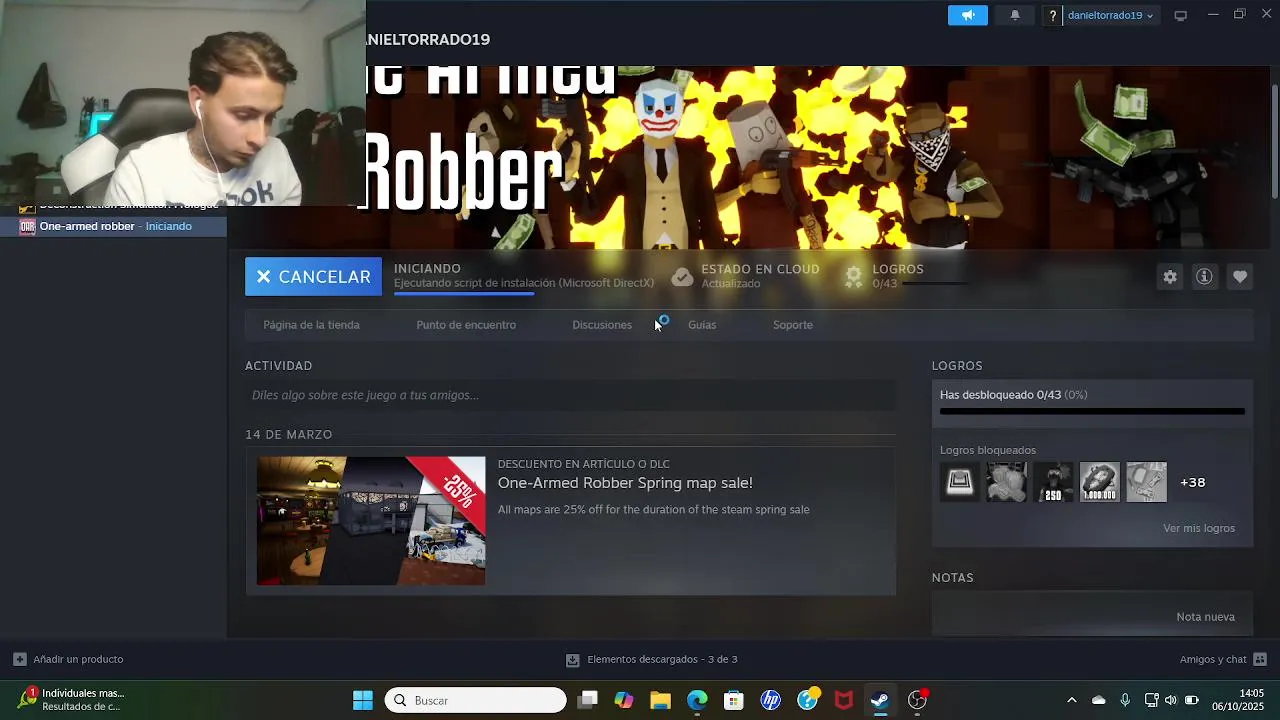The height and width of the screenshot is (720, 1280).
Task: Click the LOGROS 0/43 label in header
Action: pos(898,276)
